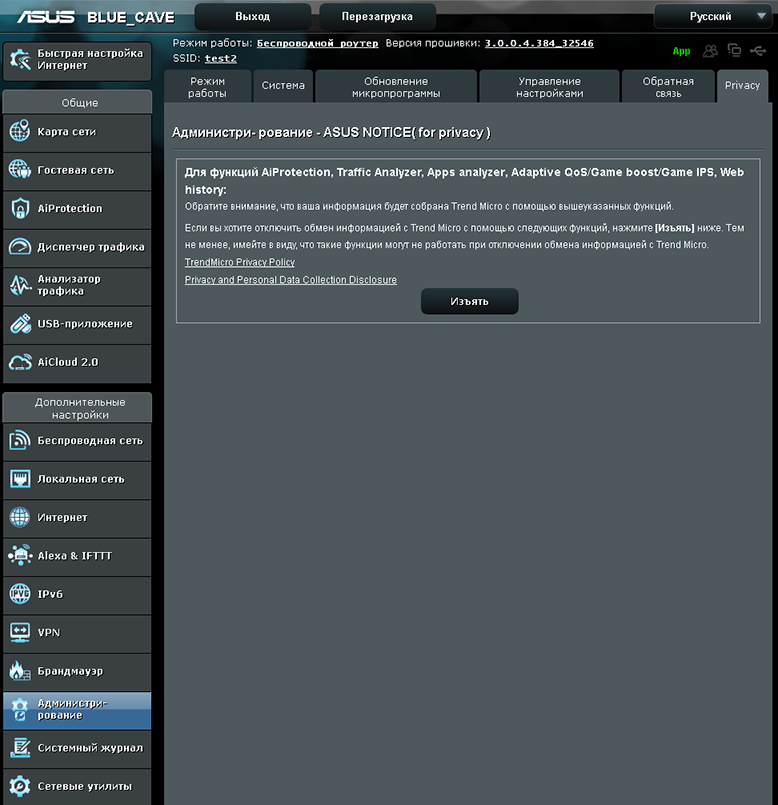Screen dimensions: 778x805
Task: Click the Локальная сеть LAN icon
Action: point(20,478)
